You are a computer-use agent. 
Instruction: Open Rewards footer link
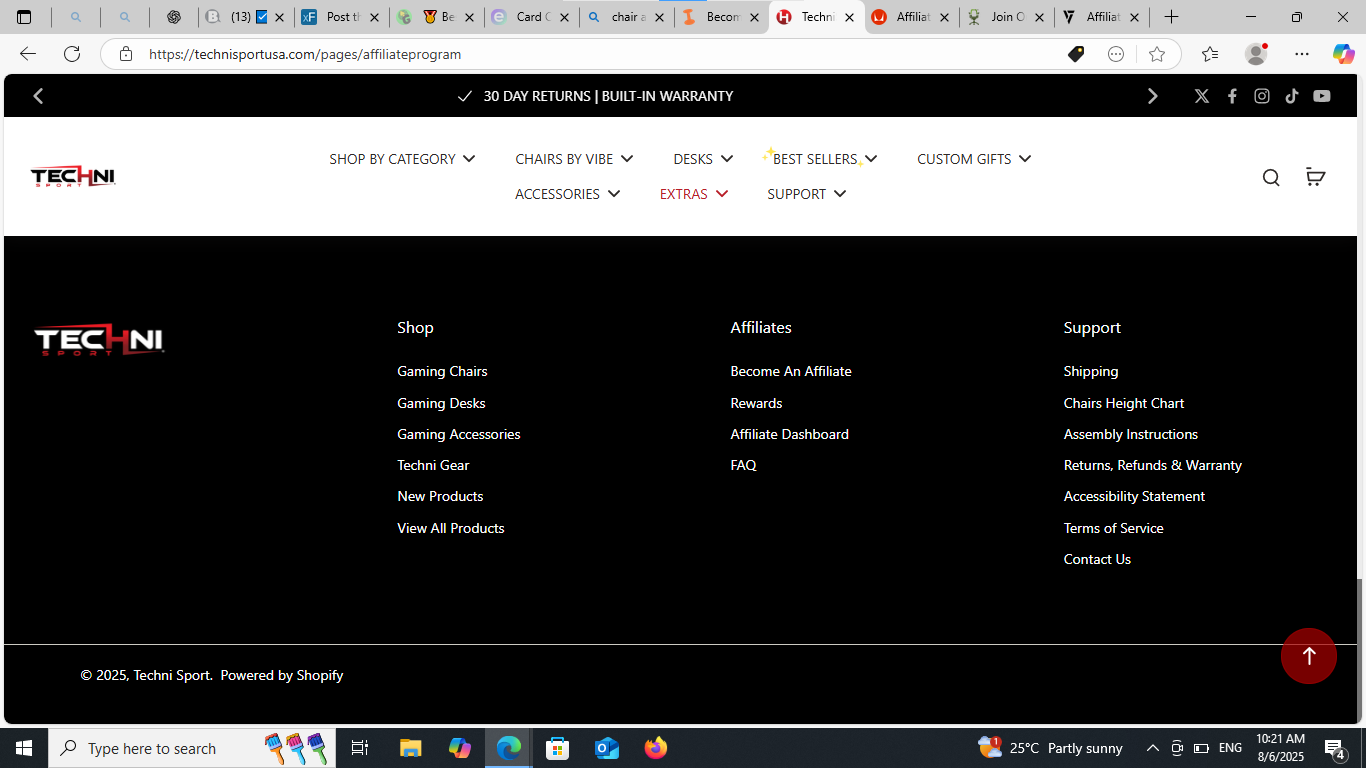[x=756, y=403]
